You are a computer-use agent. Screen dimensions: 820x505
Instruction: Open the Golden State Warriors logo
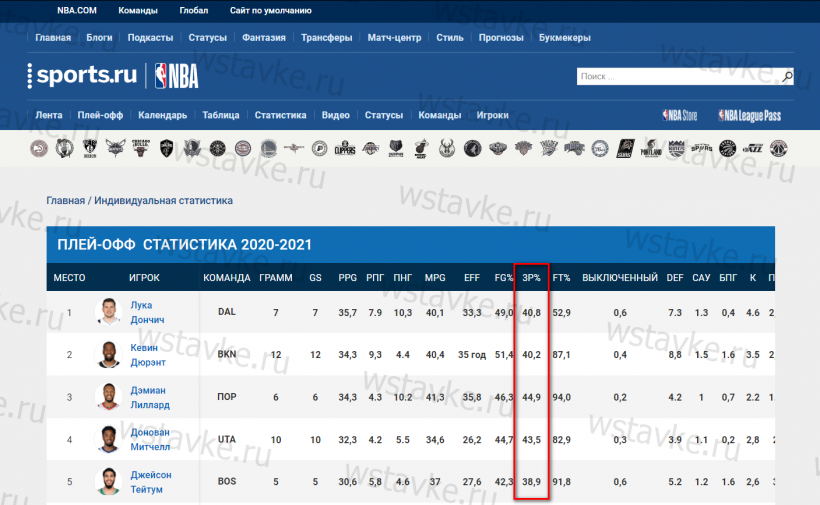tap(269, 149)
